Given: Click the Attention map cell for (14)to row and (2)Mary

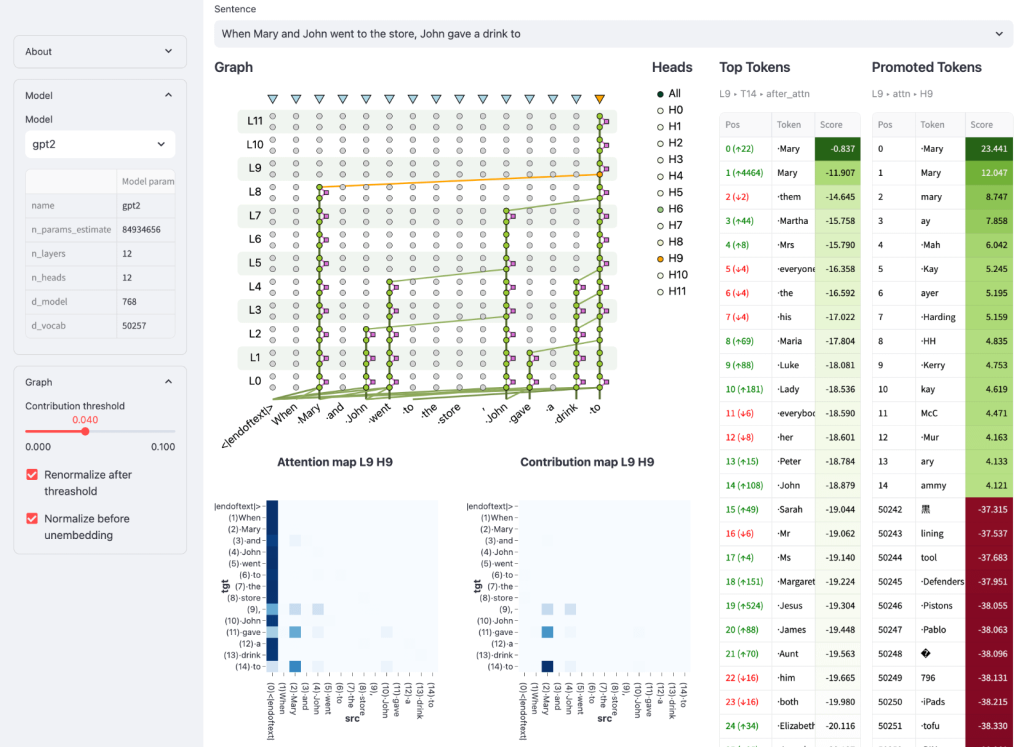Looking at the screenshot, I should click(295, 667).
